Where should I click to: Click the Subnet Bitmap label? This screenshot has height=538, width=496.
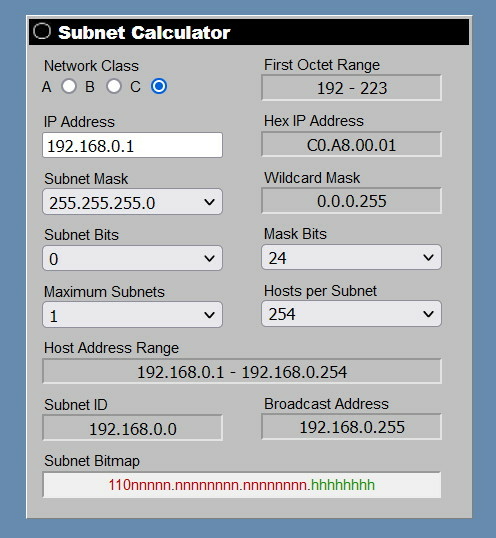pos(92,461)
